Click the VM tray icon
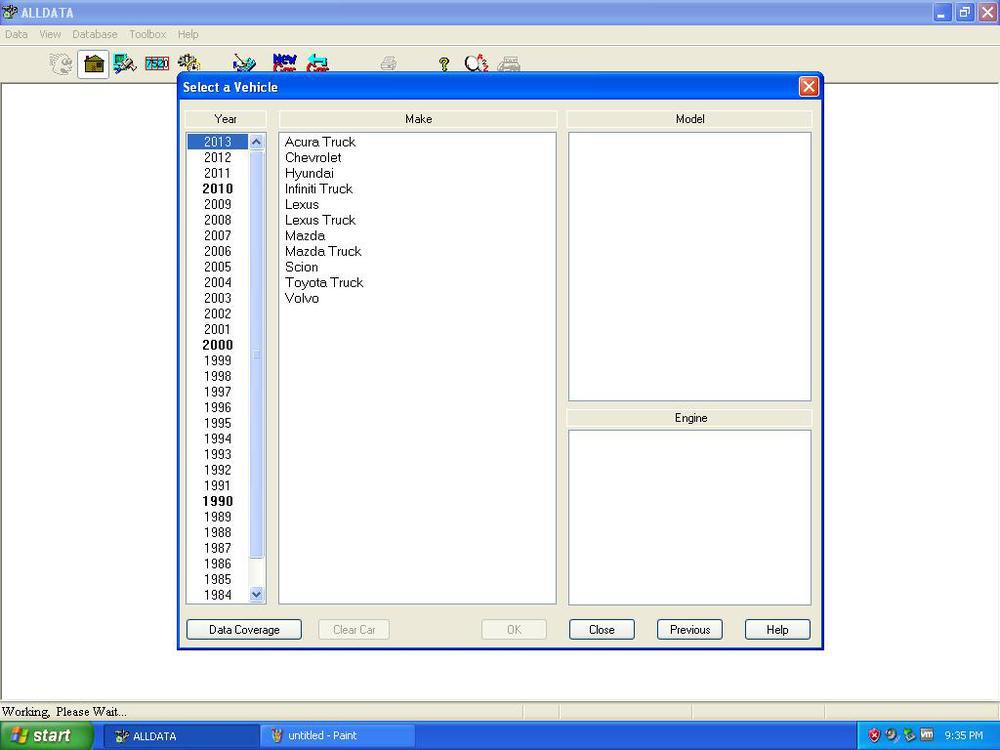Viewport: 1000px width, 750px height. point(927,735)
